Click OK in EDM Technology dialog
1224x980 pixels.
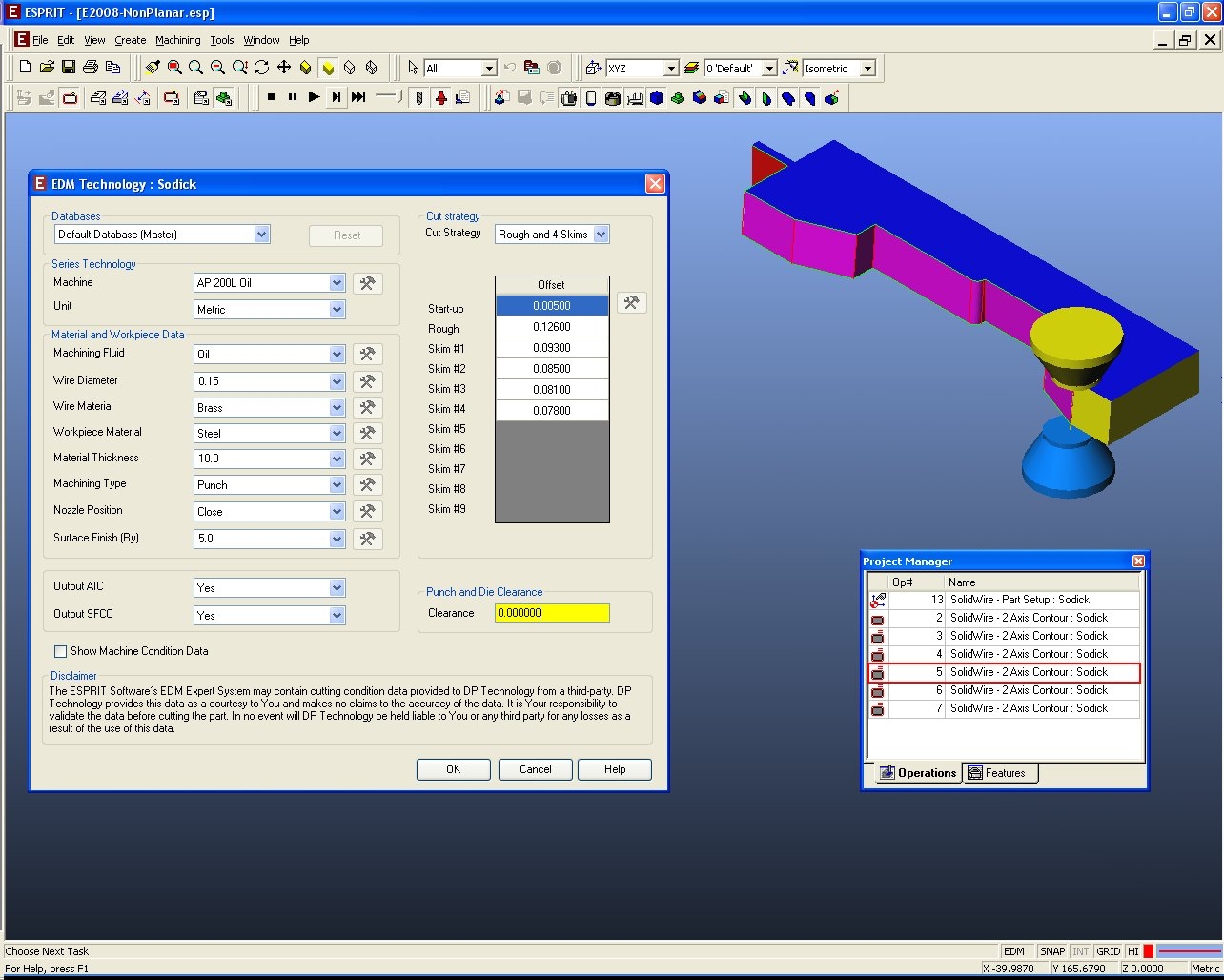tap(454, 769)
